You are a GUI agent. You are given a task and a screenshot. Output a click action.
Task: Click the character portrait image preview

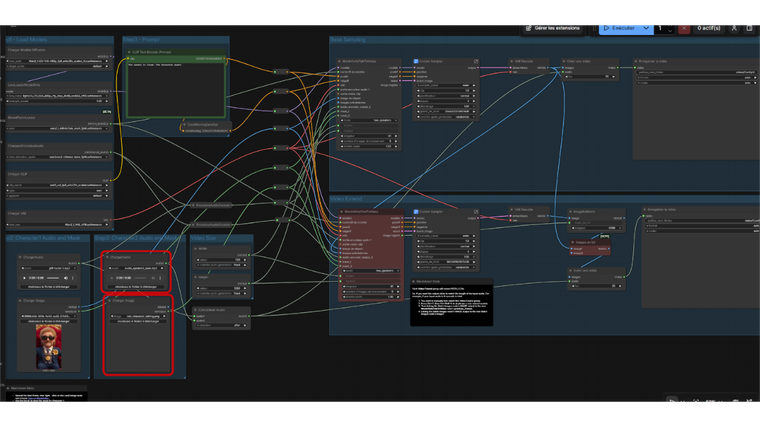[49, 344]
